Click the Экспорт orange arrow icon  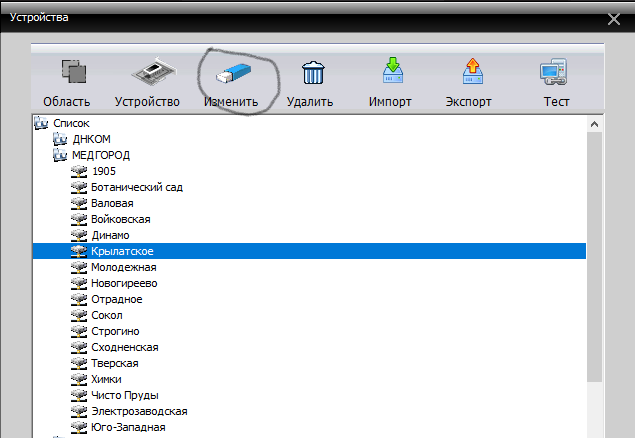pos(473,71)
